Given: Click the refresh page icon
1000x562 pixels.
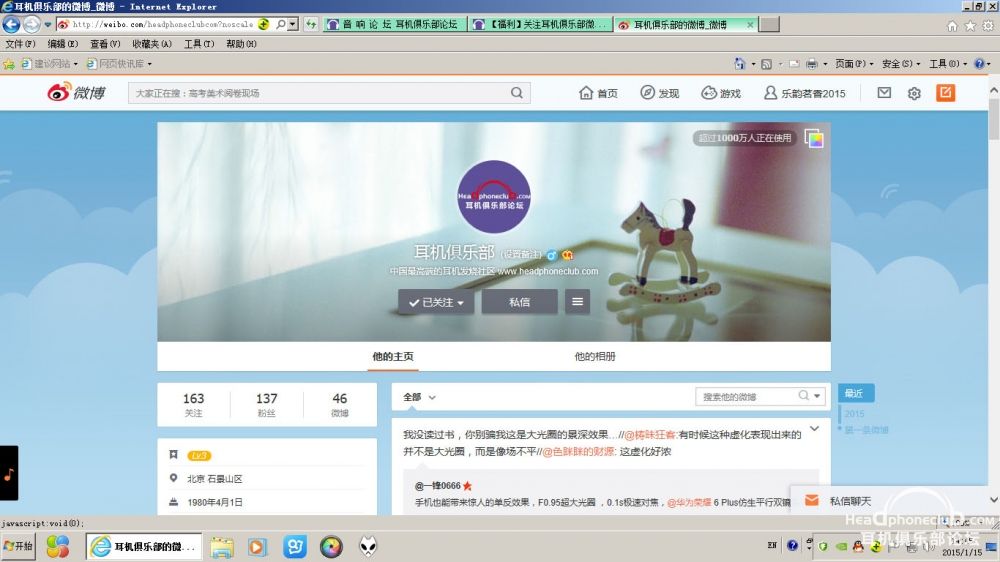Looking at the screenshot, I should [311, 24].
